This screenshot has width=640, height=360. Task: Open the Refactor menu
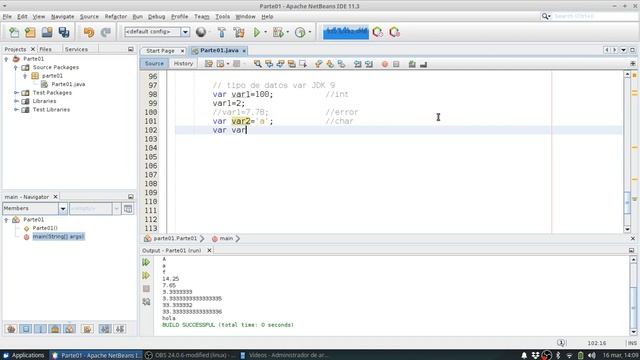tap(116, 17)
